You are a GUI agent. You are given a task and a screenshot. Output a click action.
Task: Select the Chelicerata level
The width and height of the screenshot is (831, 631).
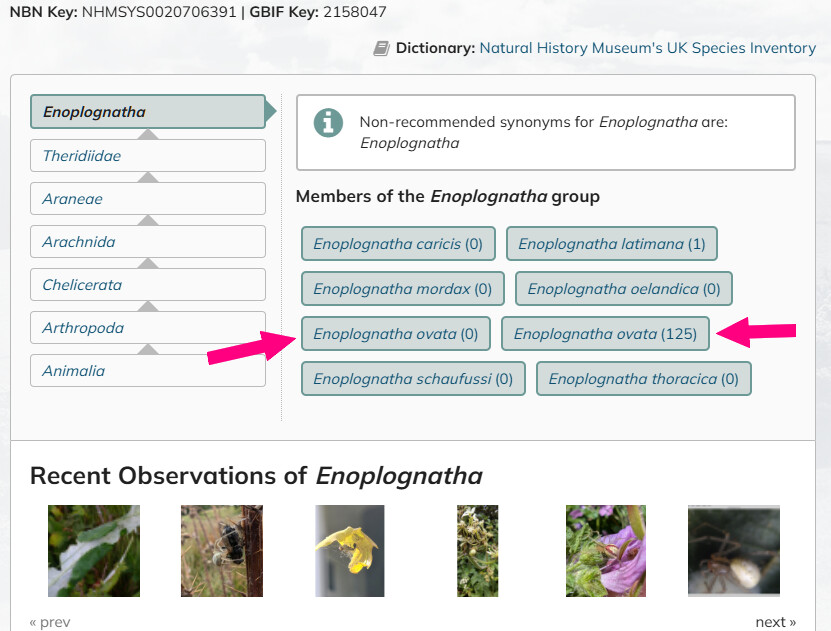coord(148,285)
